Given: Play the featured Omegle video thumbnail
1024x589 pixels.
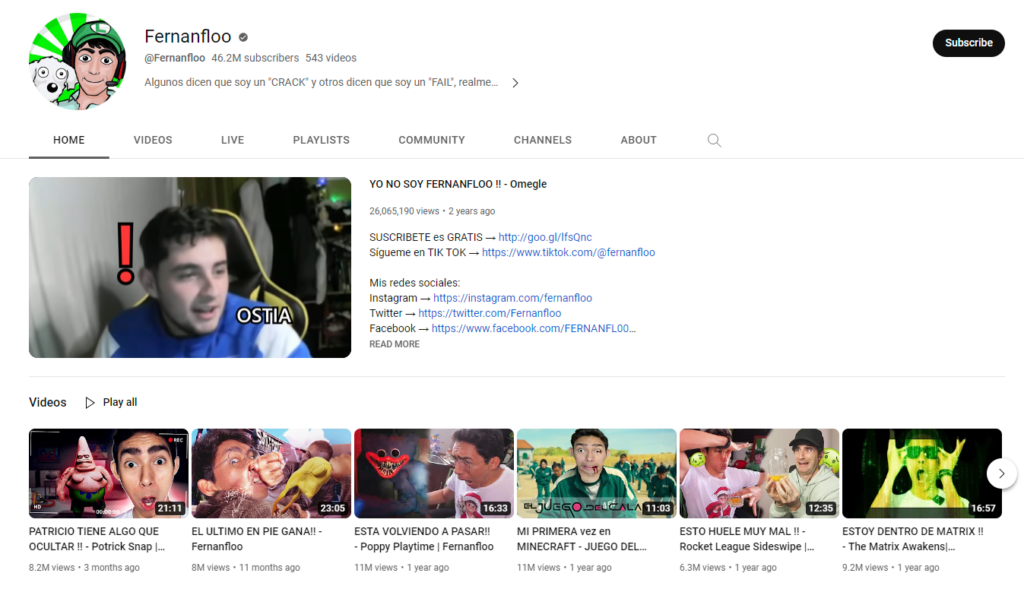Looking at the screenshot, I should (190, 267).
